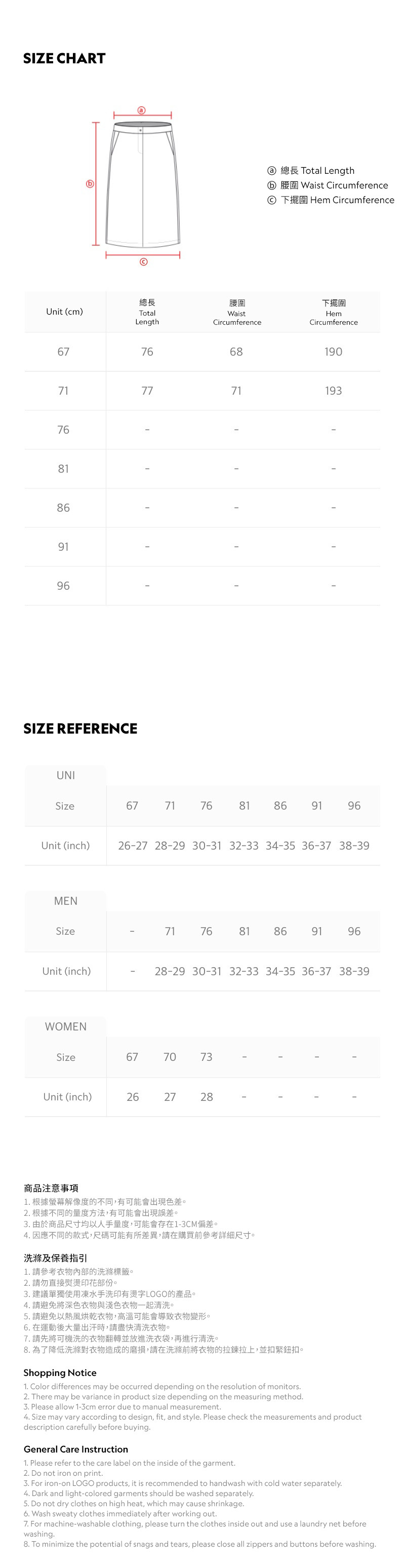Select the Total Length legend entry
405x1568 pixels.
(x=311, y=170)
